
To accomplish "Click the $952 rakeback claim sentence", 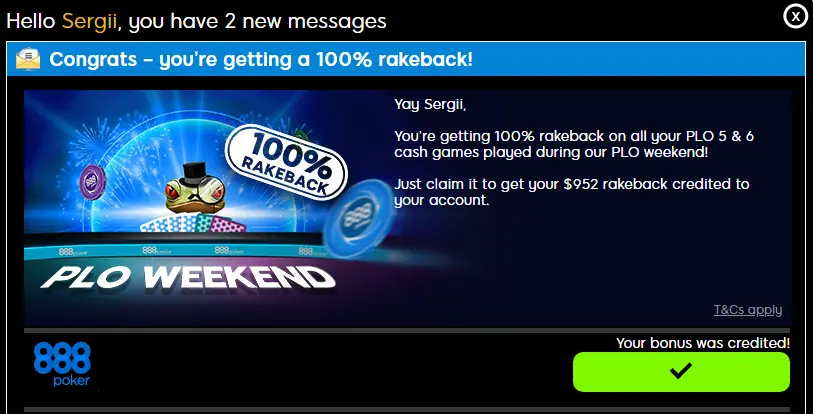I will point(572,192).
